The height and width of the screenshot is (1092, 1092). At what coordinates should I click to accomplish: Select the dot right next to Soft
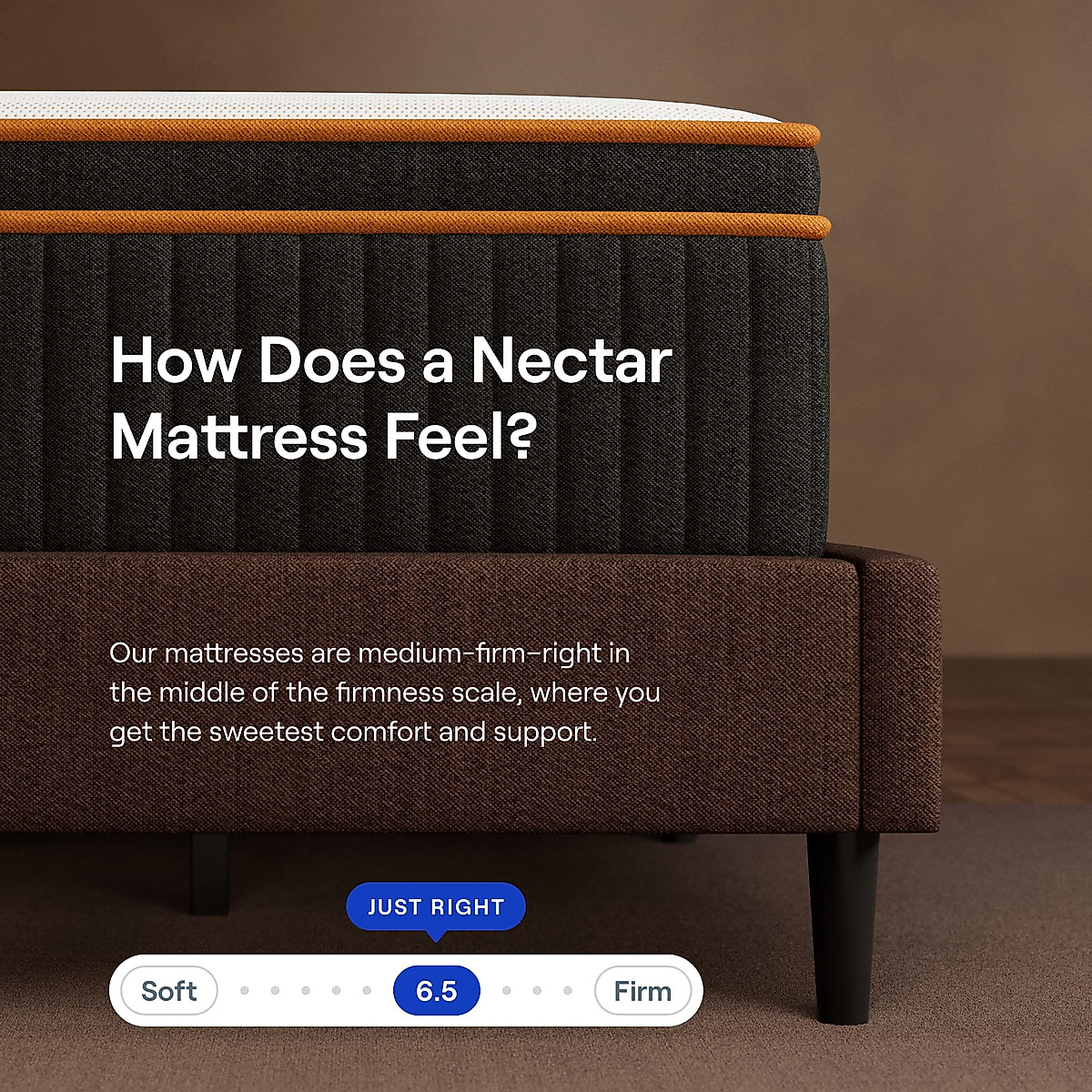point(245,990)
